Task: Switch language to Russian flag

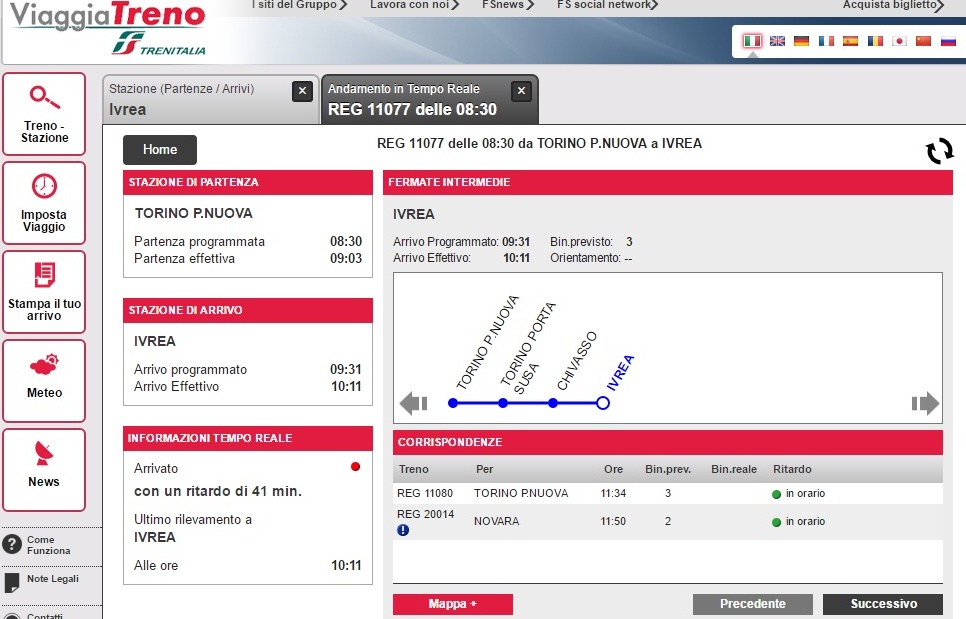Action: coord(948,41)
